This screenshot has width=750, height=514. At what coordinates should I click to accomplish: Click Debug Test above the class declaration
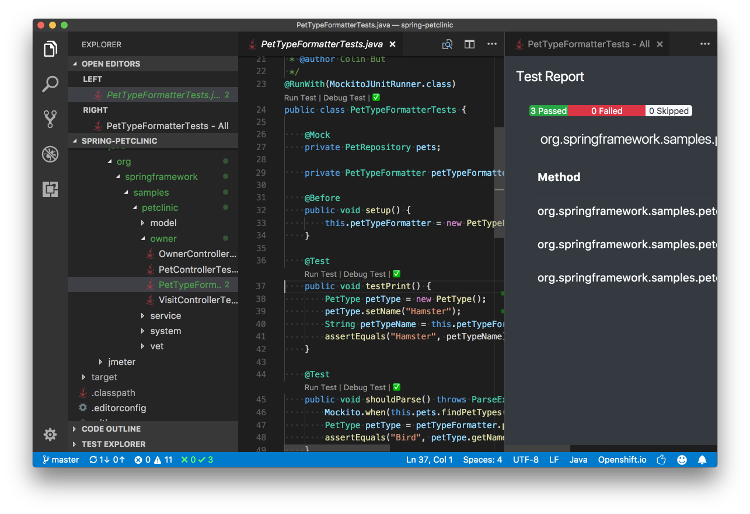click(344, 98)
